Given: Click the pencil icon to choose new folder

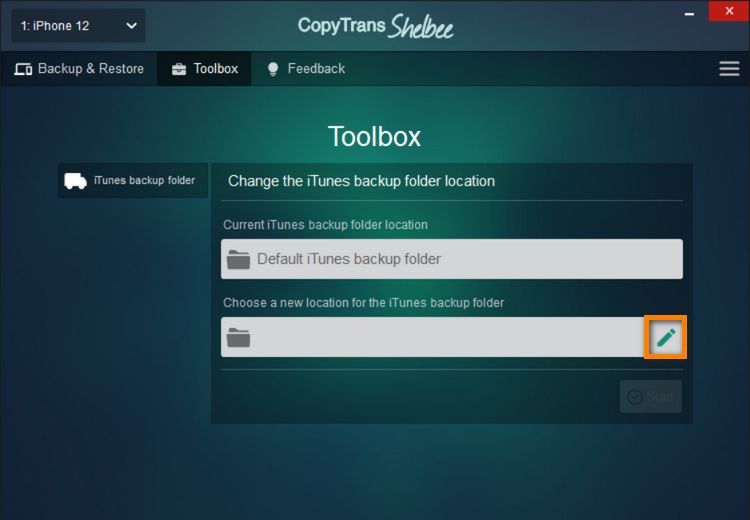Looking at the screenshot, I should [665, 337].
